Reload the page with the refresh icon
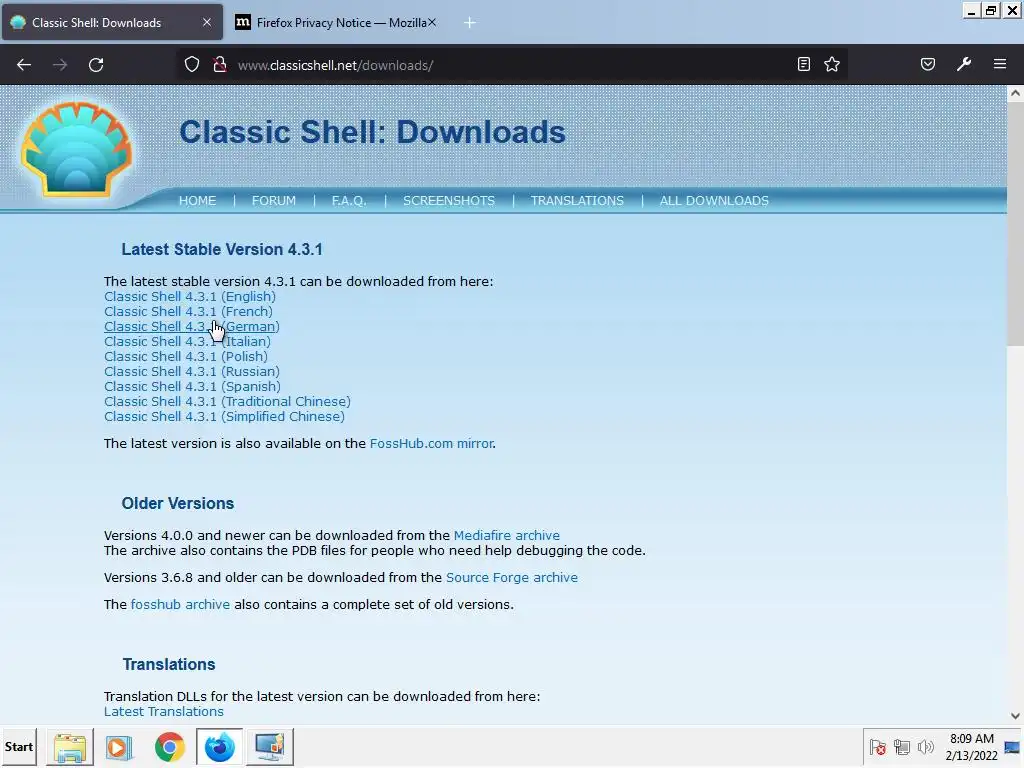 click(x=96, y=65)
